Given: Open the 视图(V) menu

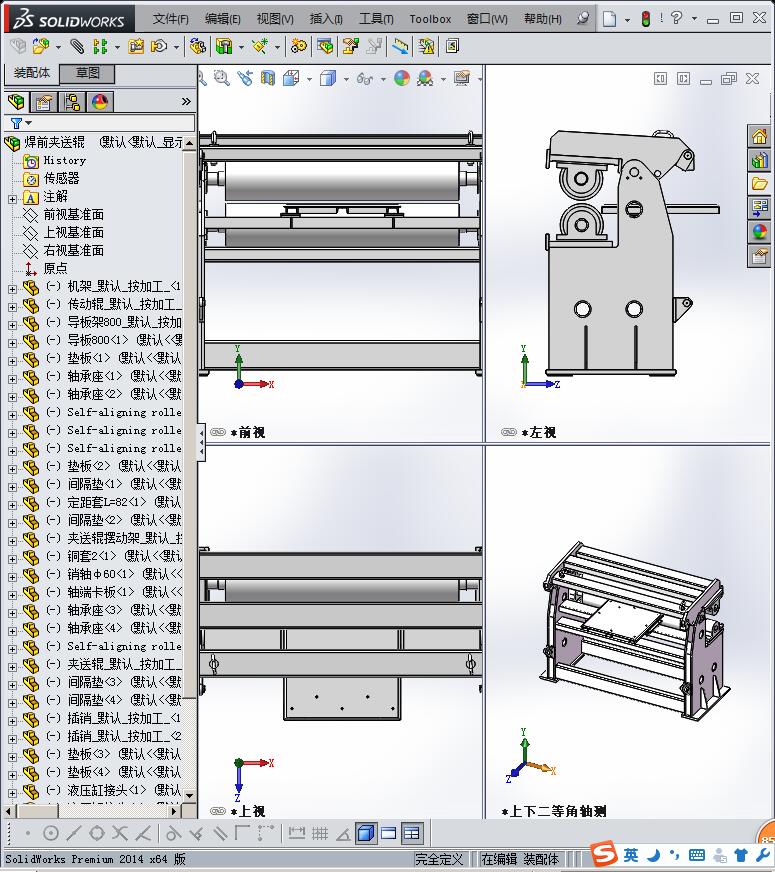Looking at the screenshot, I should (275, 19).
